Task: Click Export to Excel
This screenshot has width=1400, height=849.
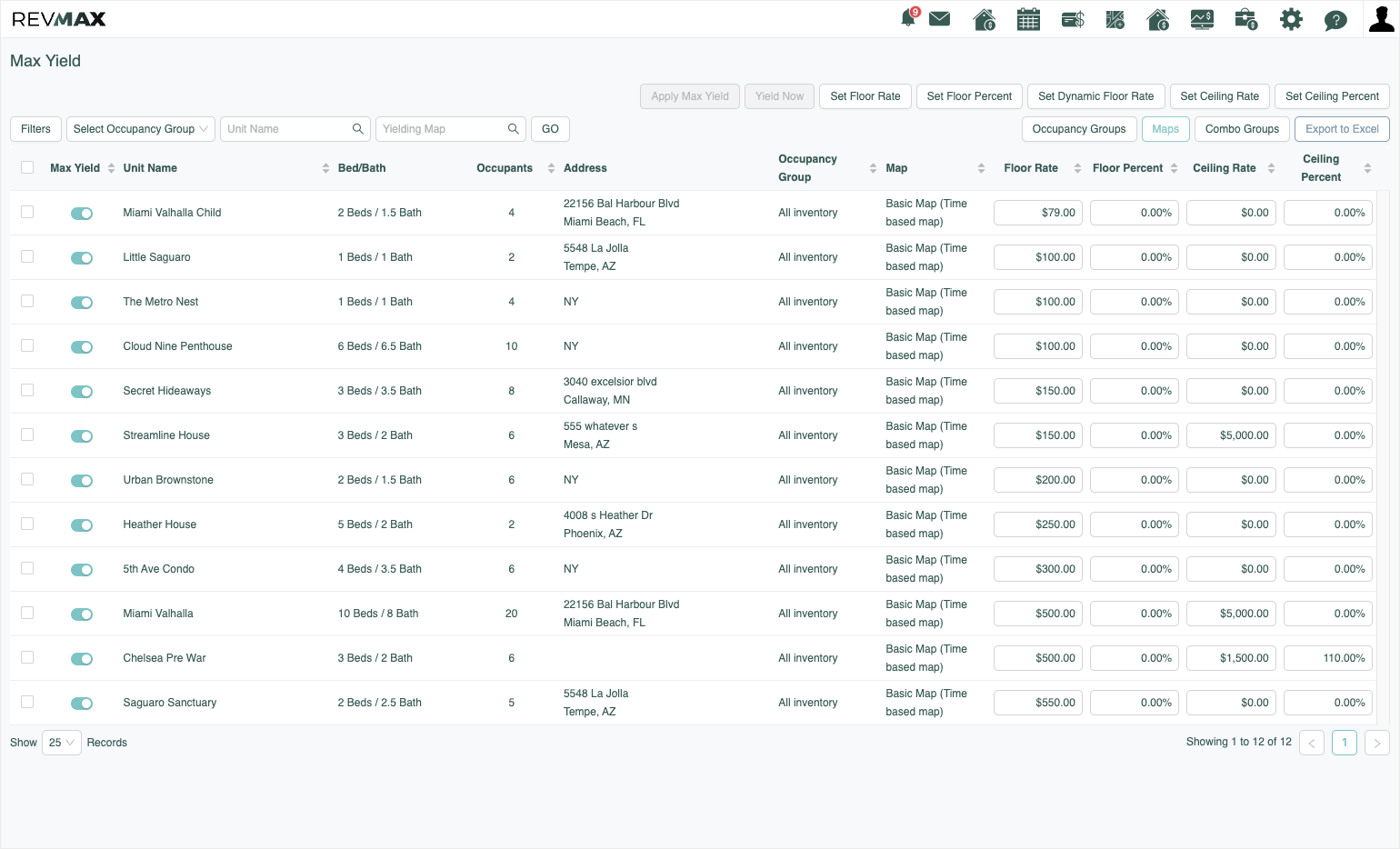Action: [1342, 129]
